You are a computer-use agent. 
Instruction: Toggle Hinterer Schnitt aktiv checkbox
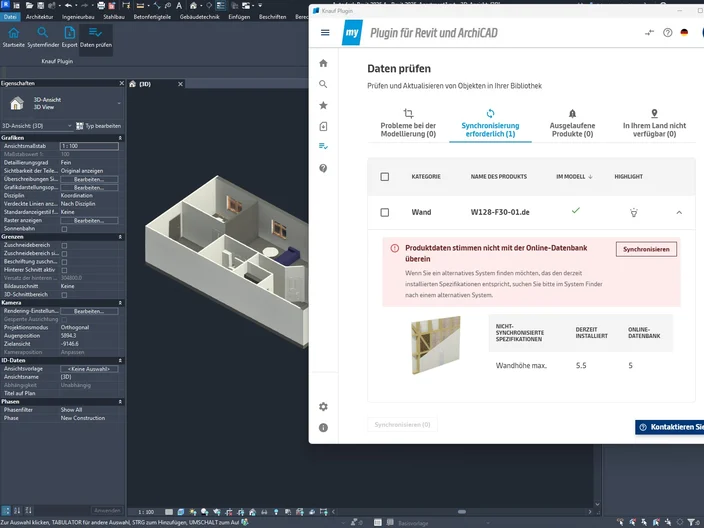coord(64,270)
